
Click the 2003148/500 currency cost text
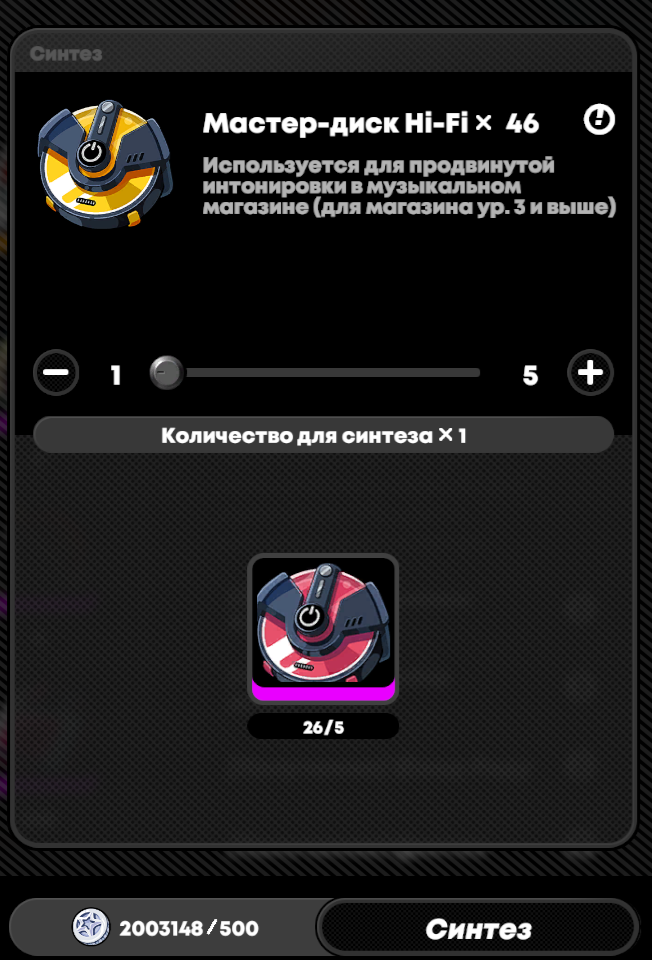tap(189, 928)
